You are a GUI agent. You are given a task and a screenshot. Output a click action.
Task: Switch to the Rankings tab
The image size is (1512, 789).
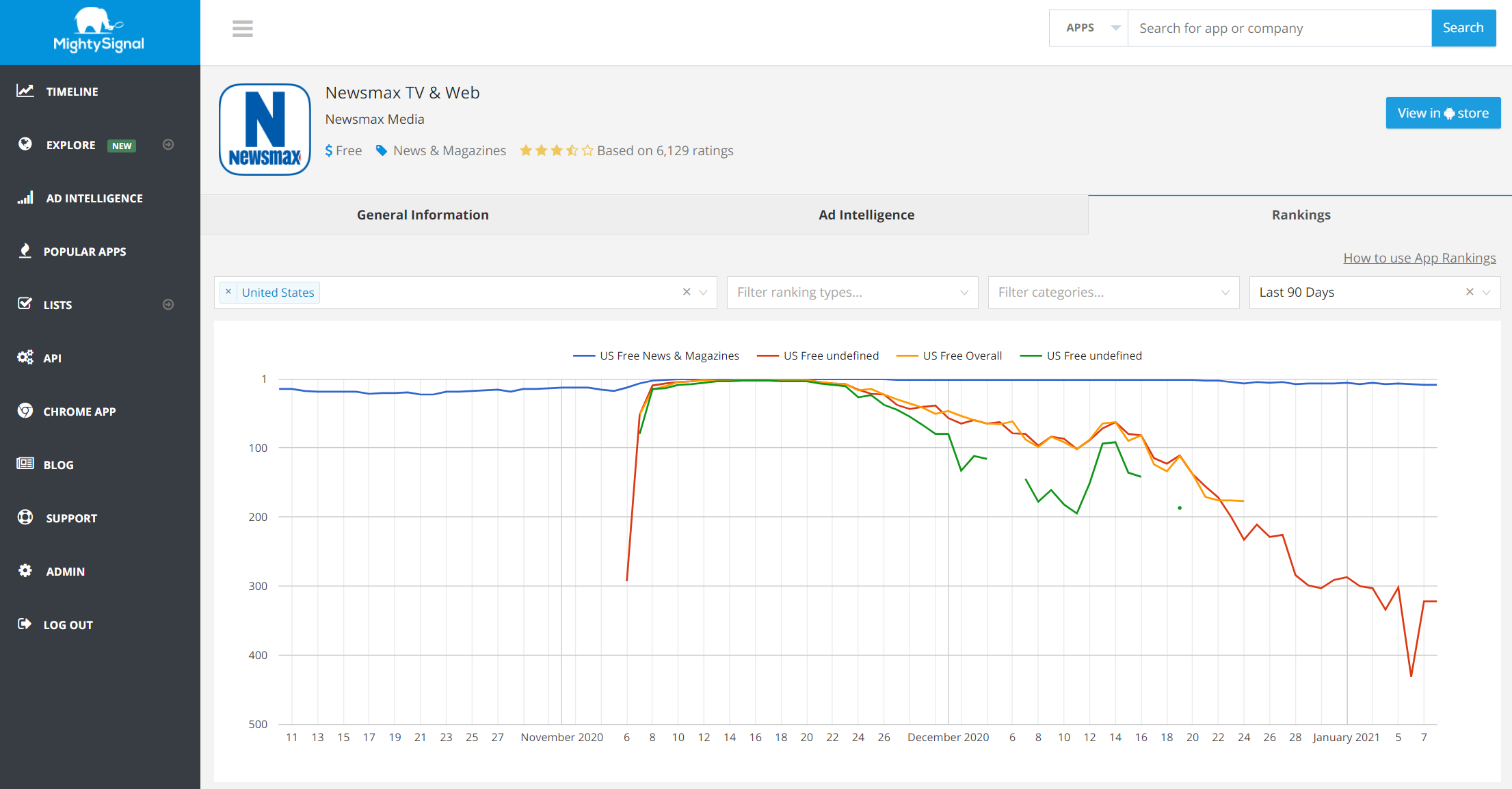(1301, 215)
